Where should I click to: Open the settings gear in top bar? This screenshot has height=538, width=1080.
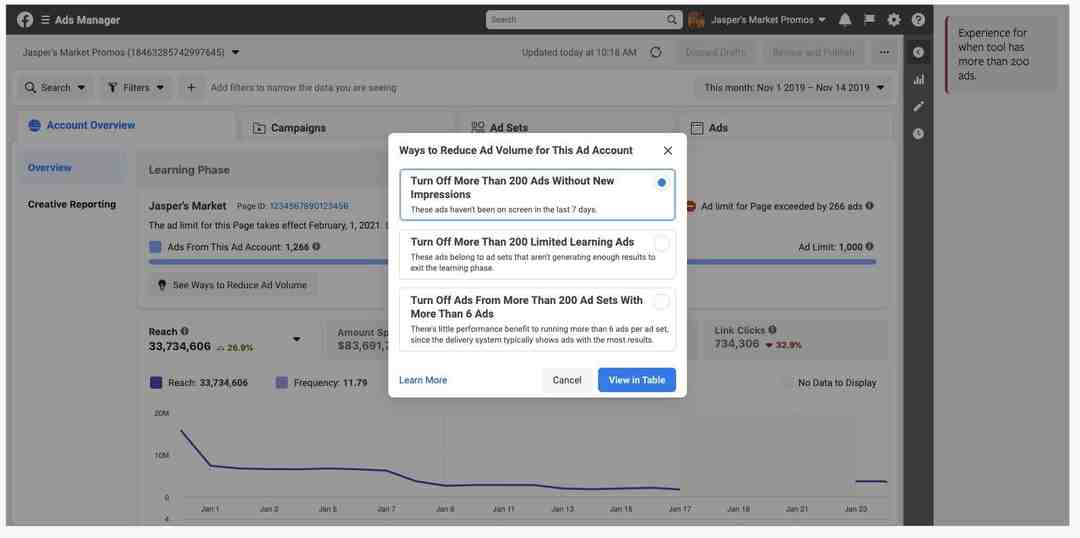click(x=894, y=20)
